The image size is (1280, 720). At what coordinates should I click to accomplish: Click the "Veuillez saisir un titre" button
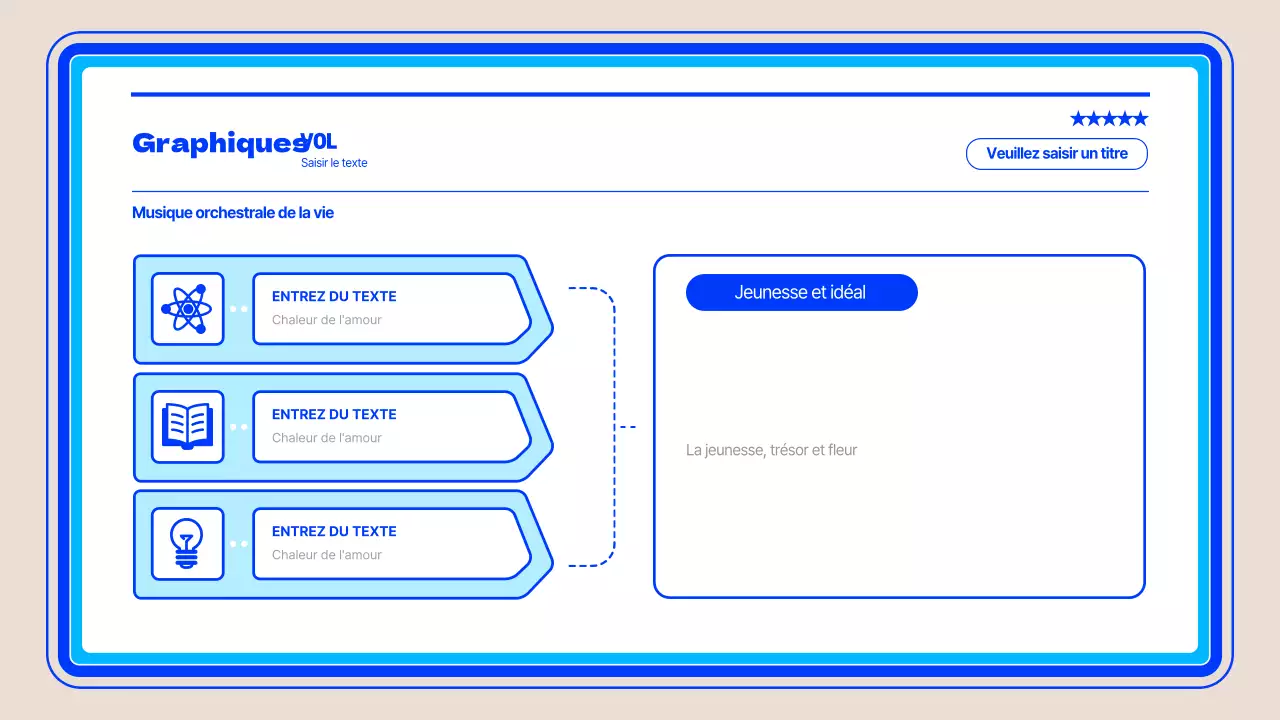(1056, 153)
